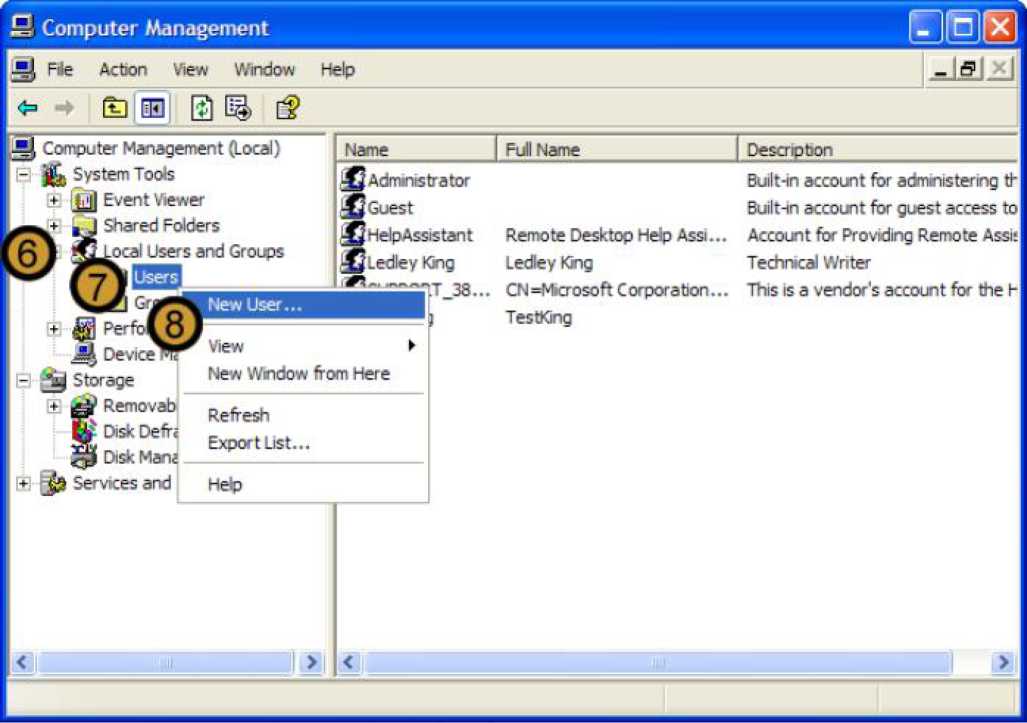The image size is (1027, 723).
Task: Click the Description column header
Action: pos(875,150)
